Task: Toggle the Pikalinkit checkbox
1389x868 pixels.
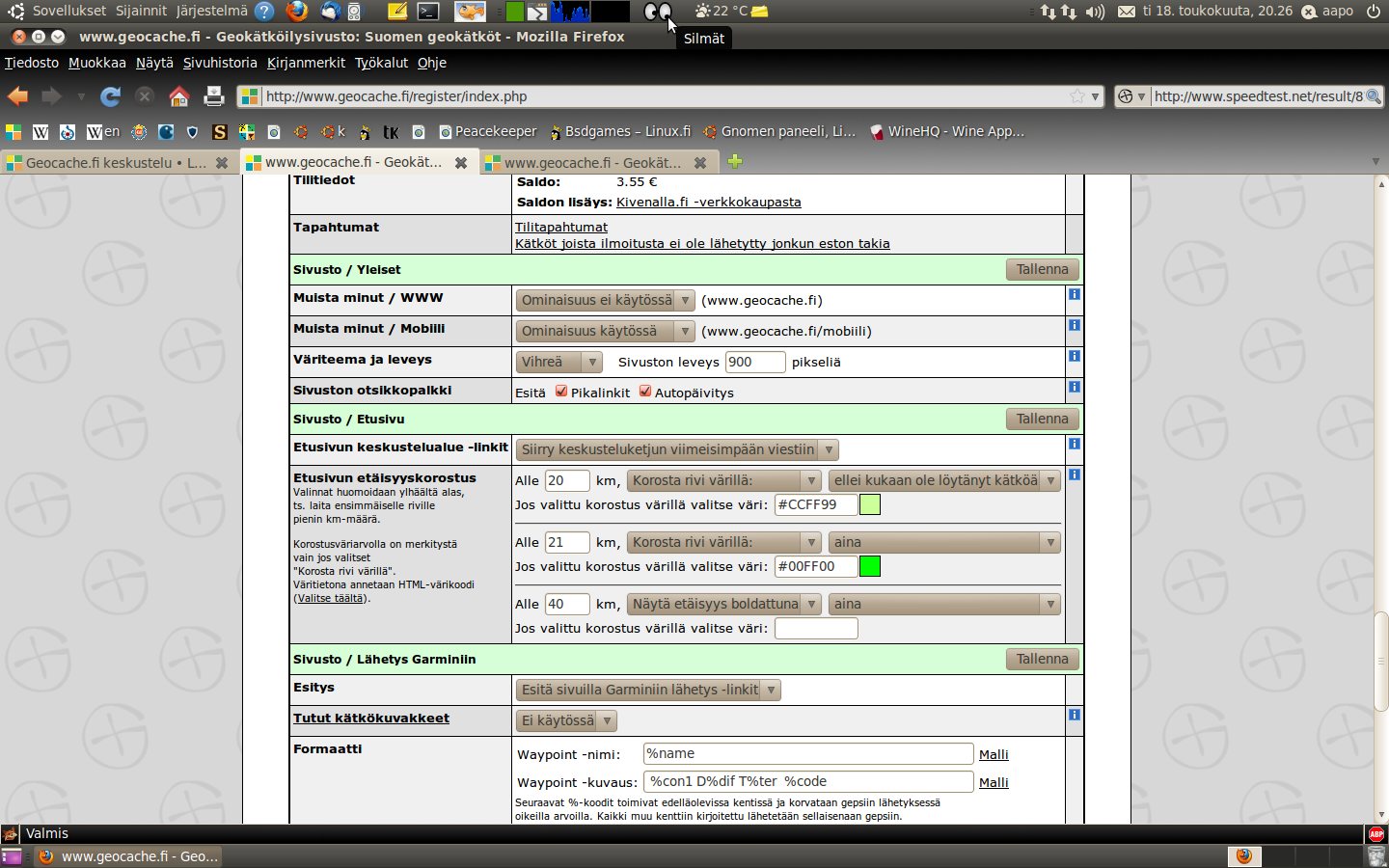Action: point(561,392)
